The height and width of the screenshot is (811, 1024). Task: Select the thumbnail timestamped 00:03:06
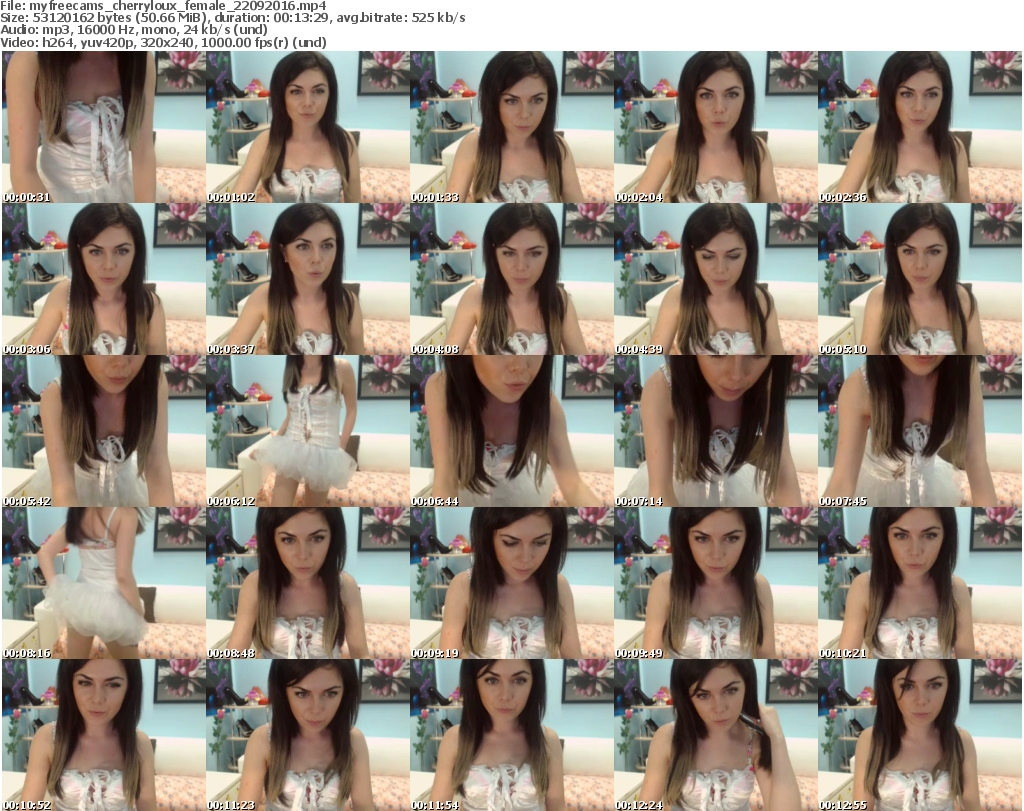tap(104, 279)
